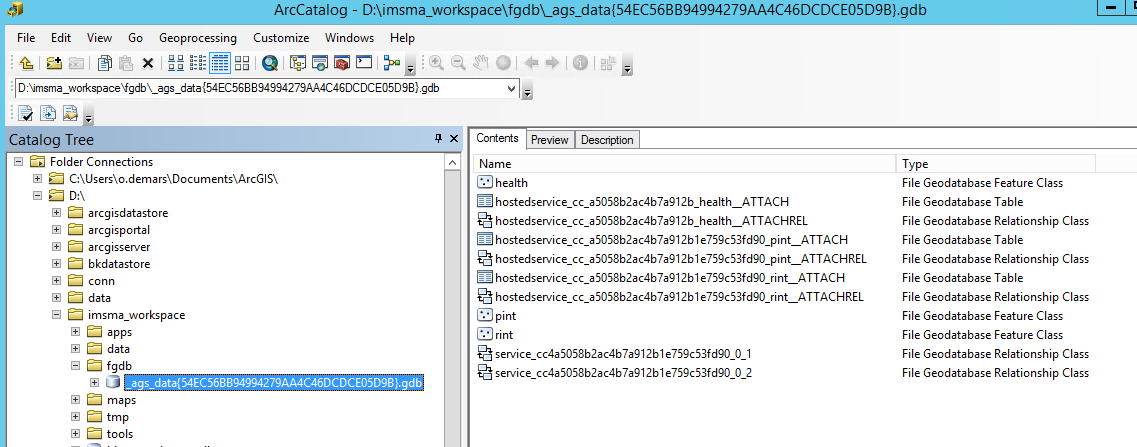
Task: Sort contents by Type column header
Action: point(996,164)
